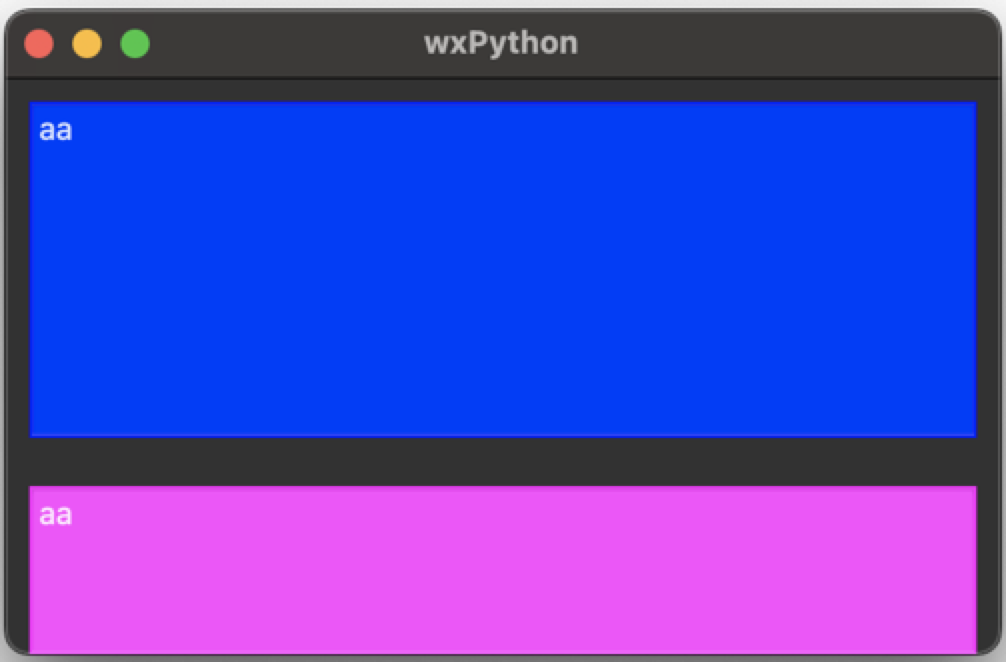Click the title bar's bottom separator line

(503, 78)
